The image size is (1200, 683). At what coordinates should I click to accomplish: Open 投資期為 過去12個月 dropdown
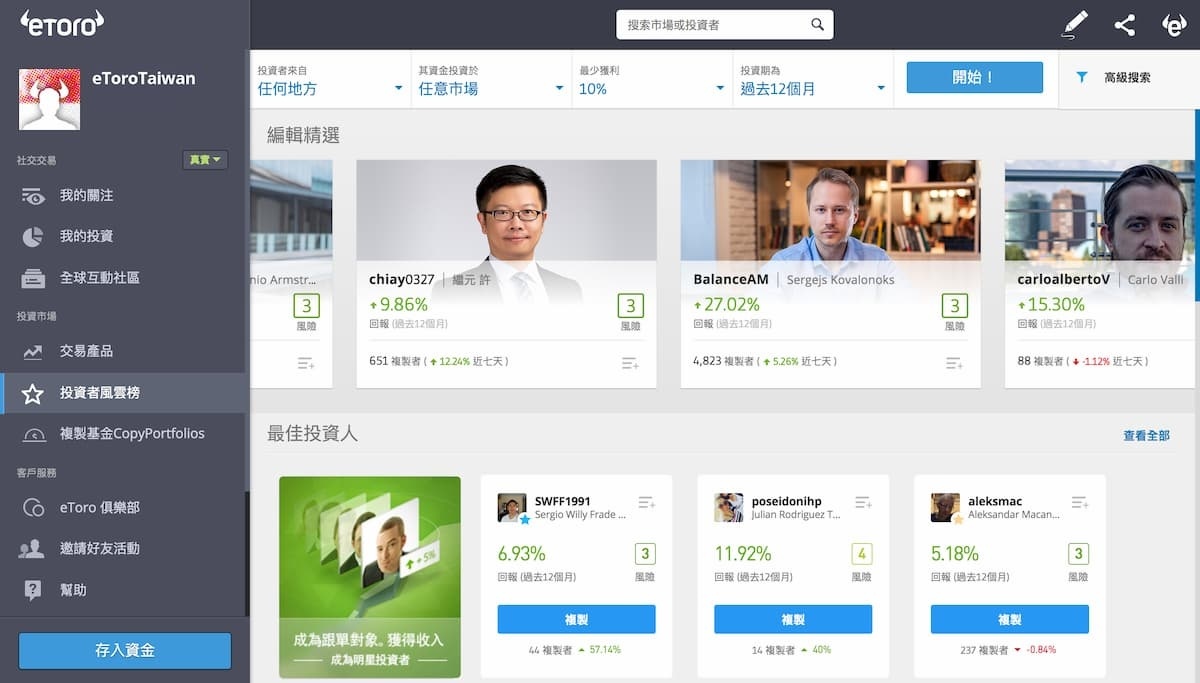click(x=813, y=80)
